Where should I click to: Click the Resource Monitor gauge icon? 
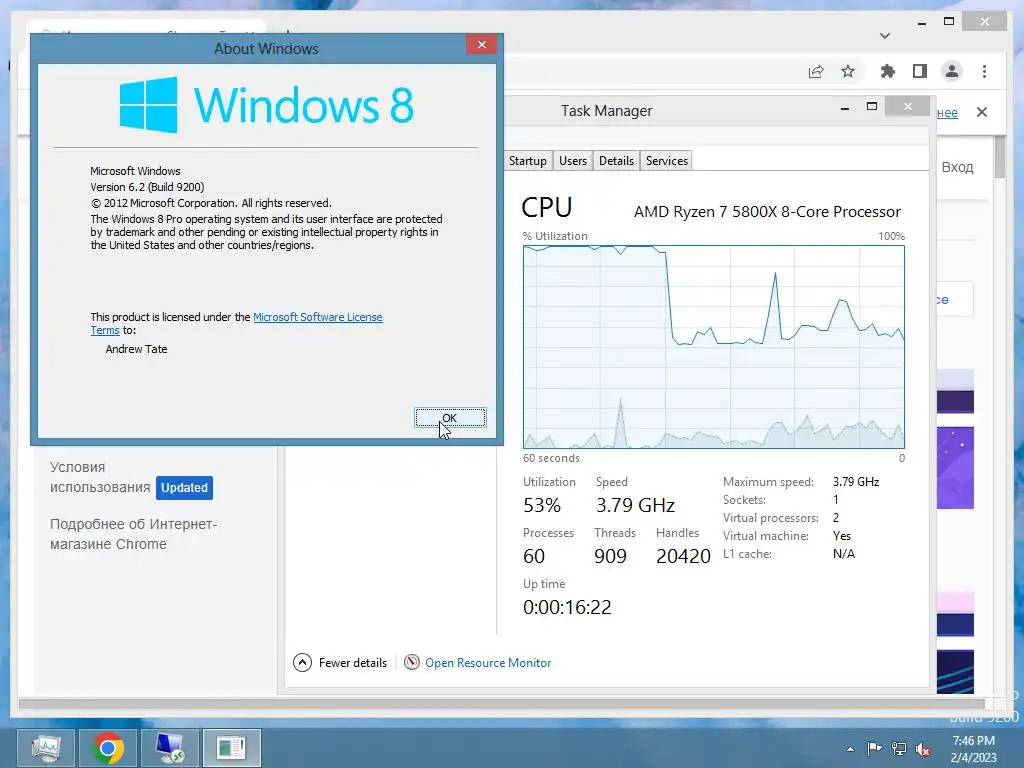411,663
